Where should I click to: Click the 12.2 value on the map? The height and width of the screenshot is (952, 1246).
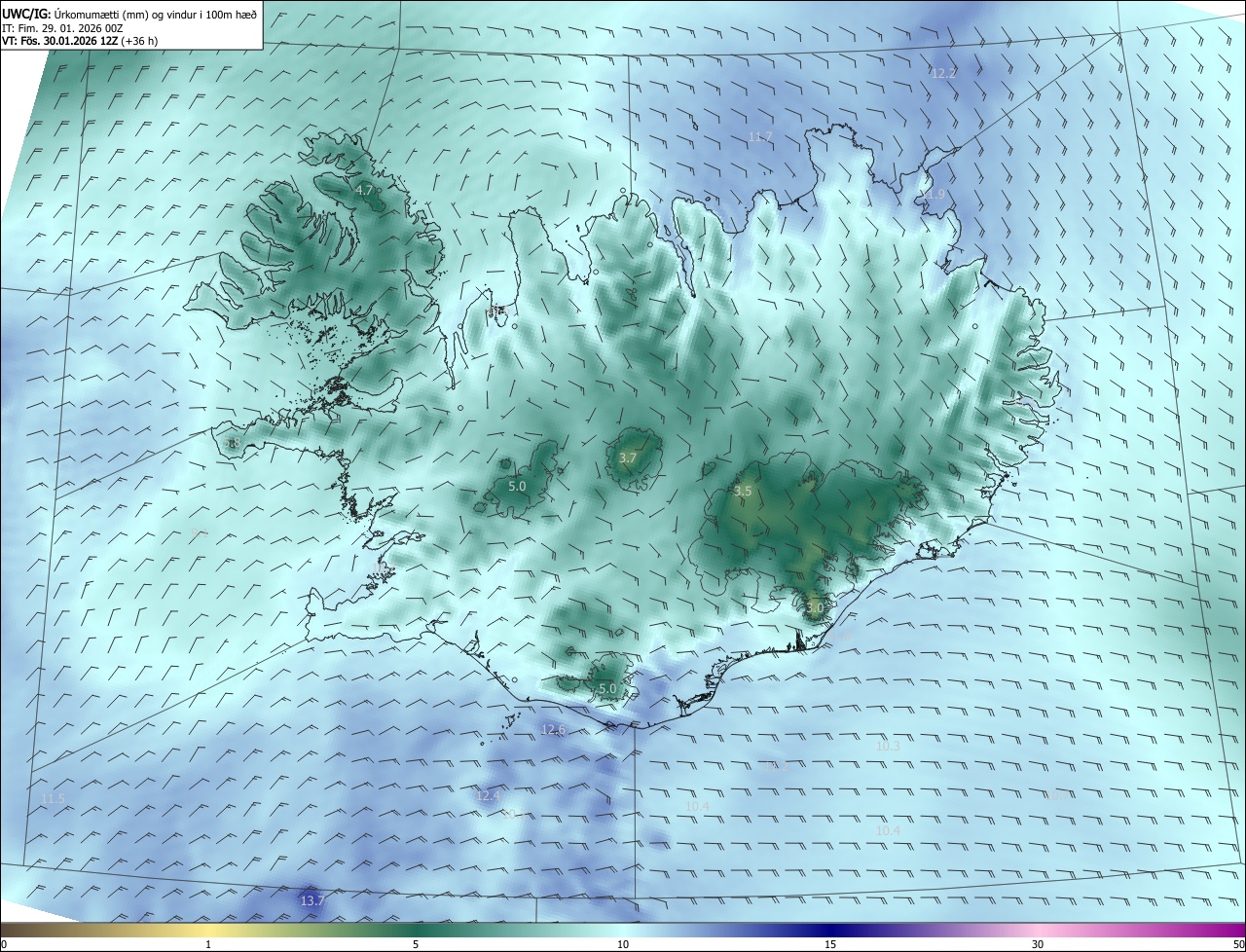944,73
